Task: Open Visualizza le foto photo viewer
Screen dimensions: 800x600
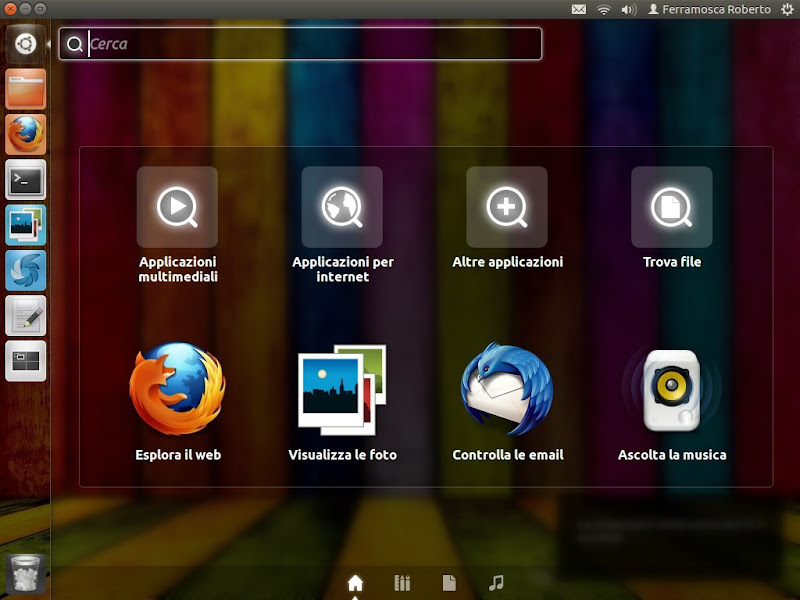Action: [x=342, y=402]
